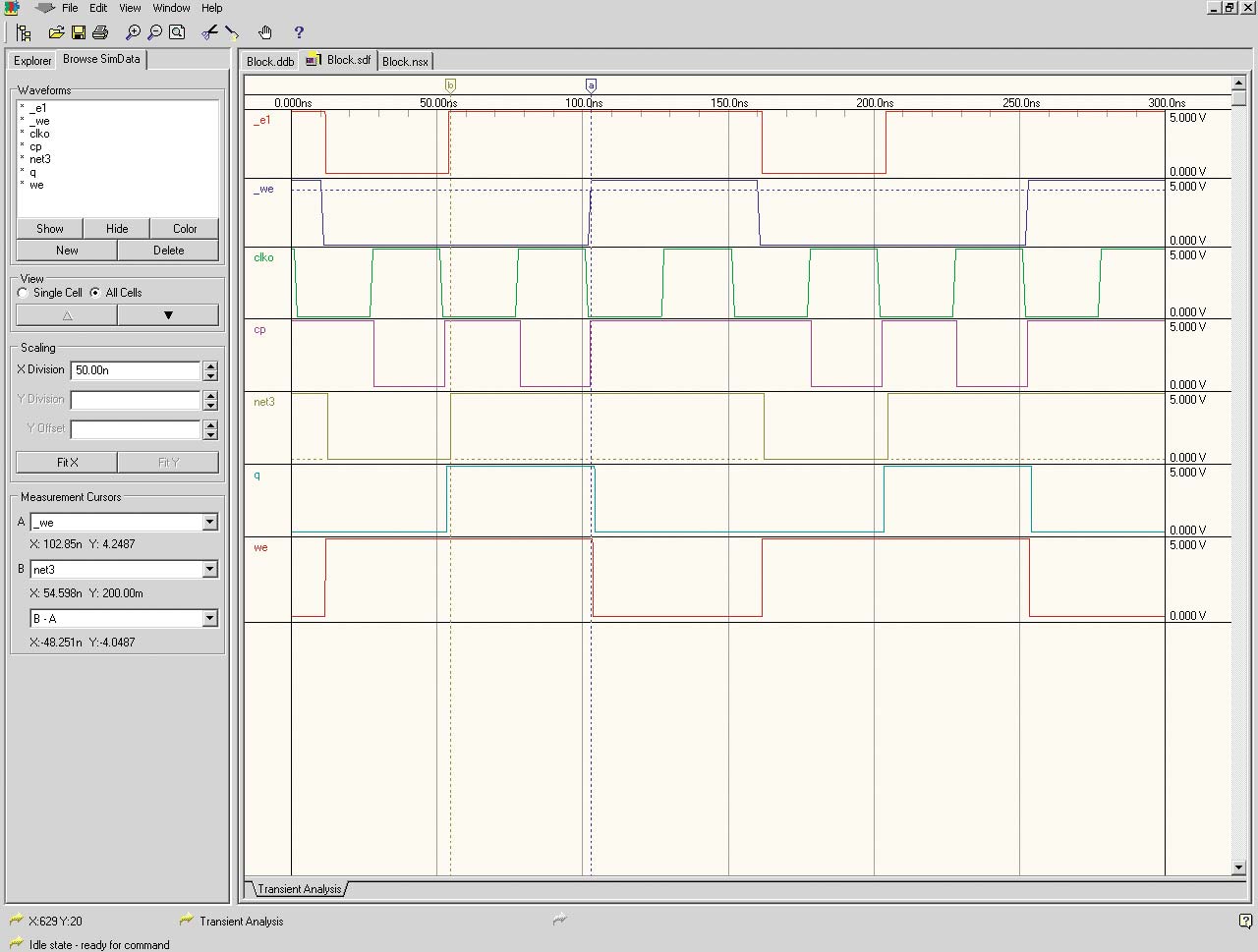Select the Single Cell radio button

coord(23,293)
